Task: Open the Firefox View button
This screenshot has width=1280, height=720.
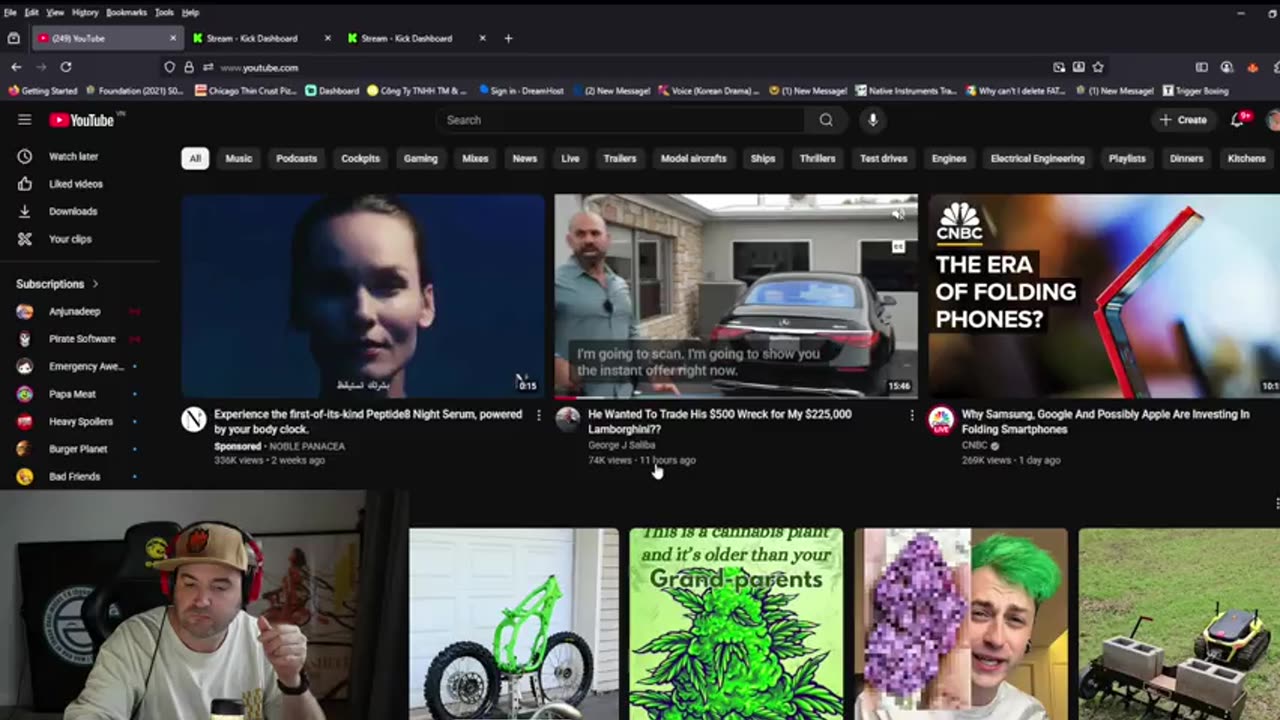Action: [13, 38]
